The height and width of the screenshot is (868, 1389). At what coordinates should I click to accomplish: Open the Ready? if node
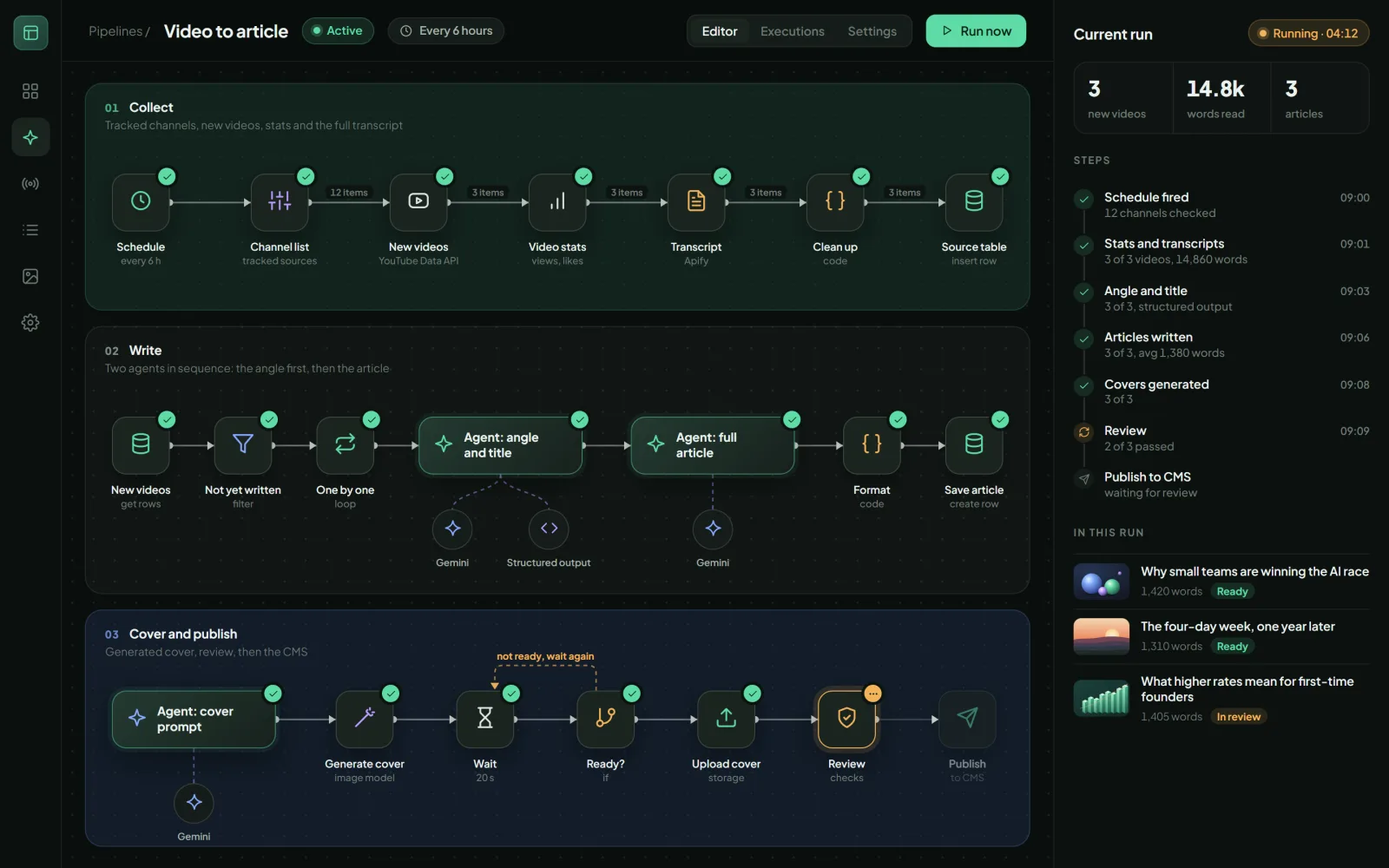pos(606,719)
